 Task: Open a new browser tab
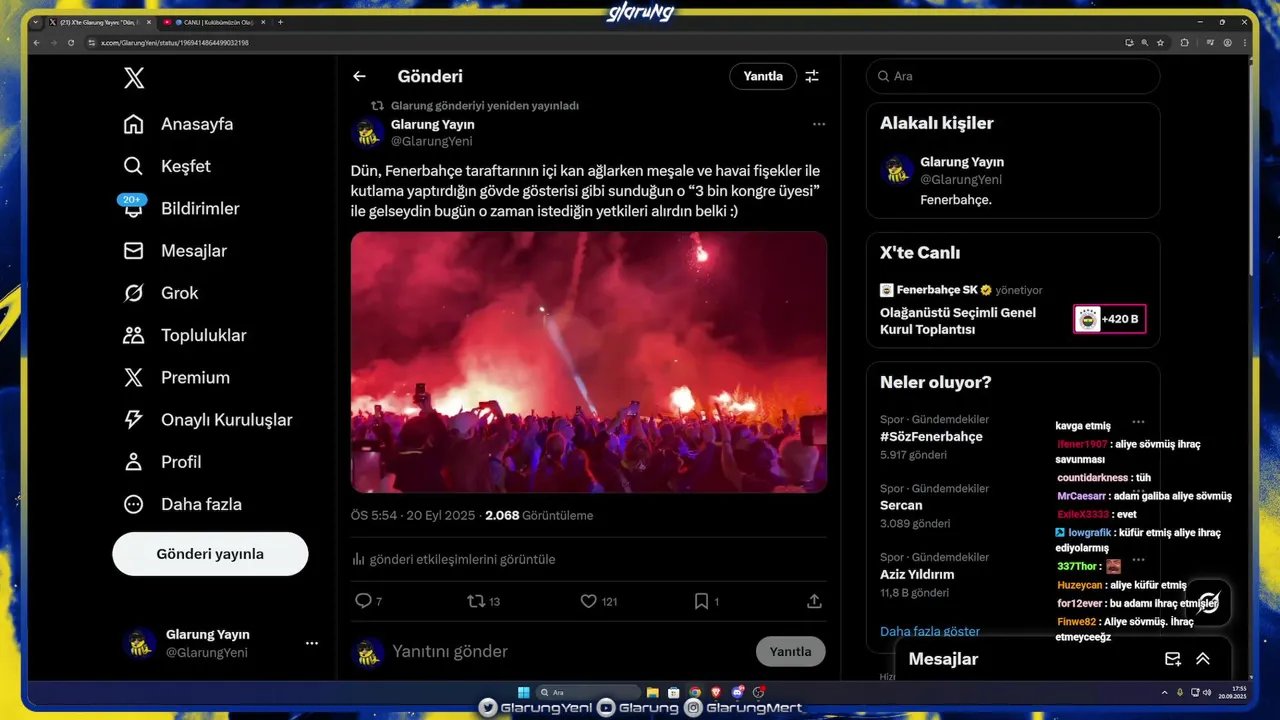[280, 22]
